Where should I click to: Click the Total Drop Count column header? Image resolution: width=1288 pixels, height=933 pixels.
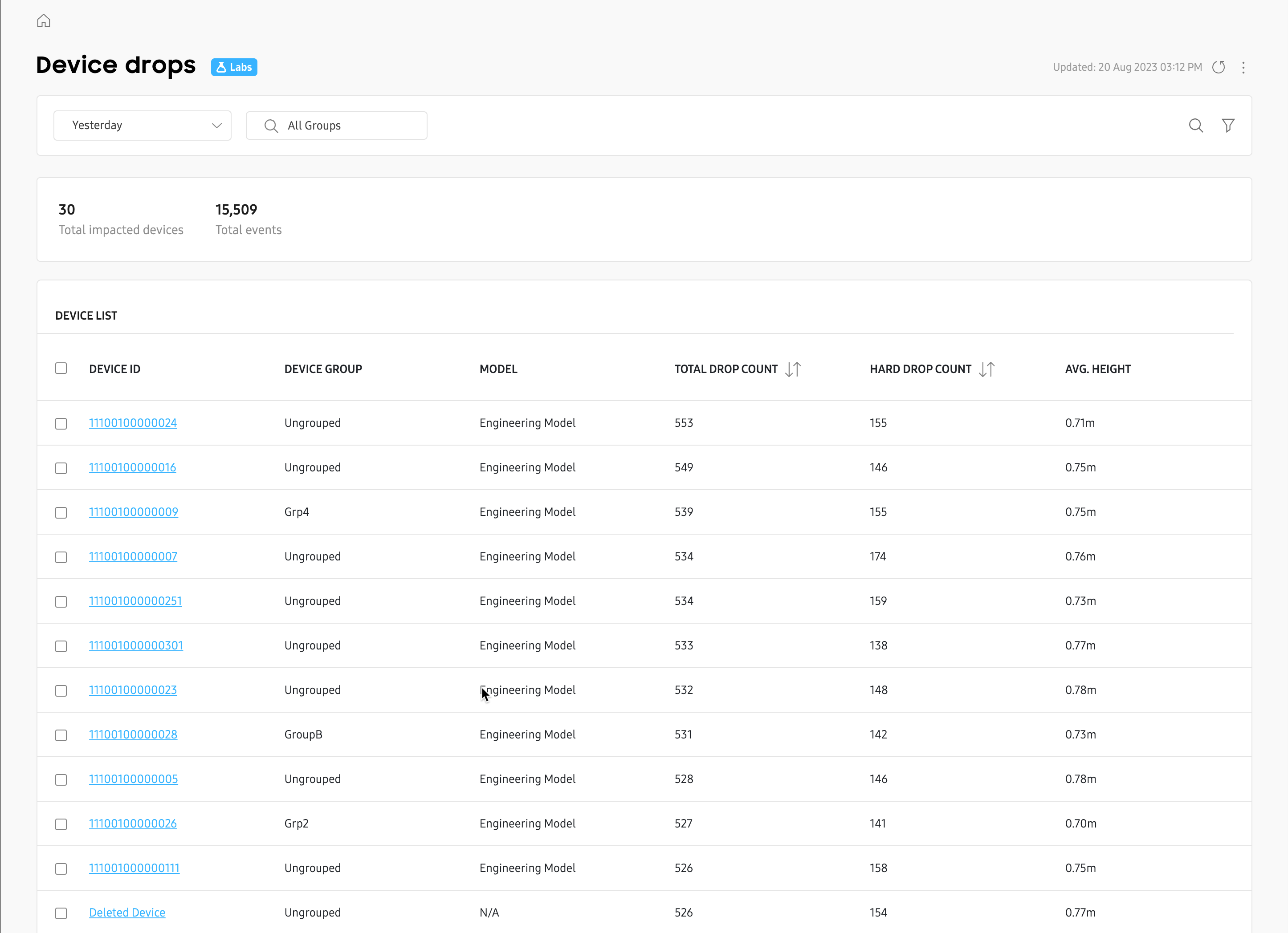(x=726, y=369)
